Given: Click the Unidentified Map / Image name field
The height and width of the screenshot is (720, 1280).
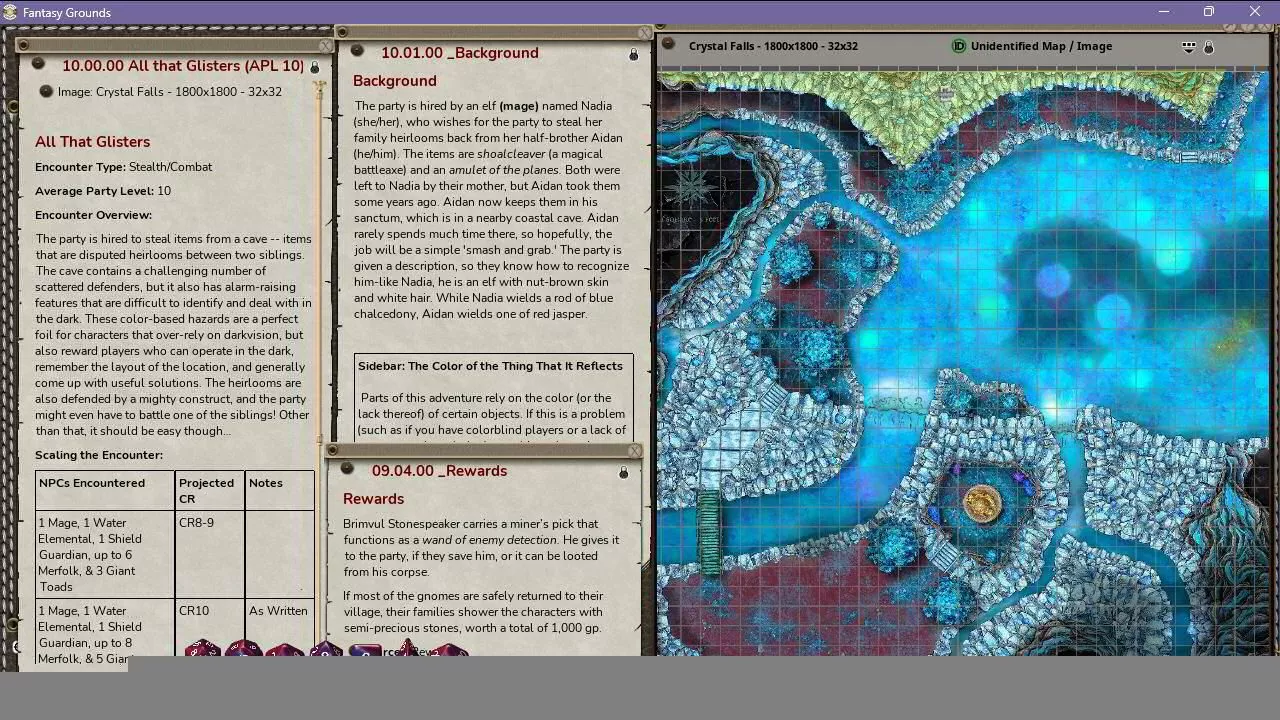Looking at the screenshot, I should coord(1041,46).
